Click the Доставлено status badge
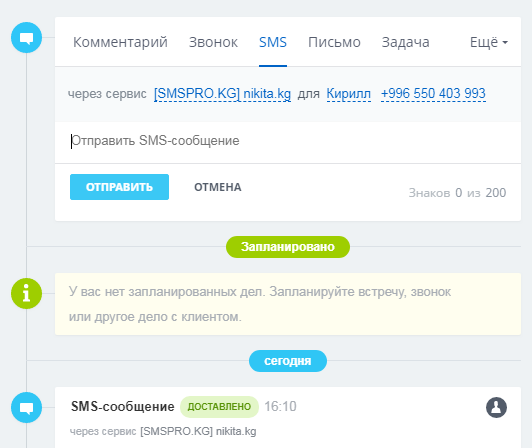Viewport: 532px width, 448px height. (219, 407)
